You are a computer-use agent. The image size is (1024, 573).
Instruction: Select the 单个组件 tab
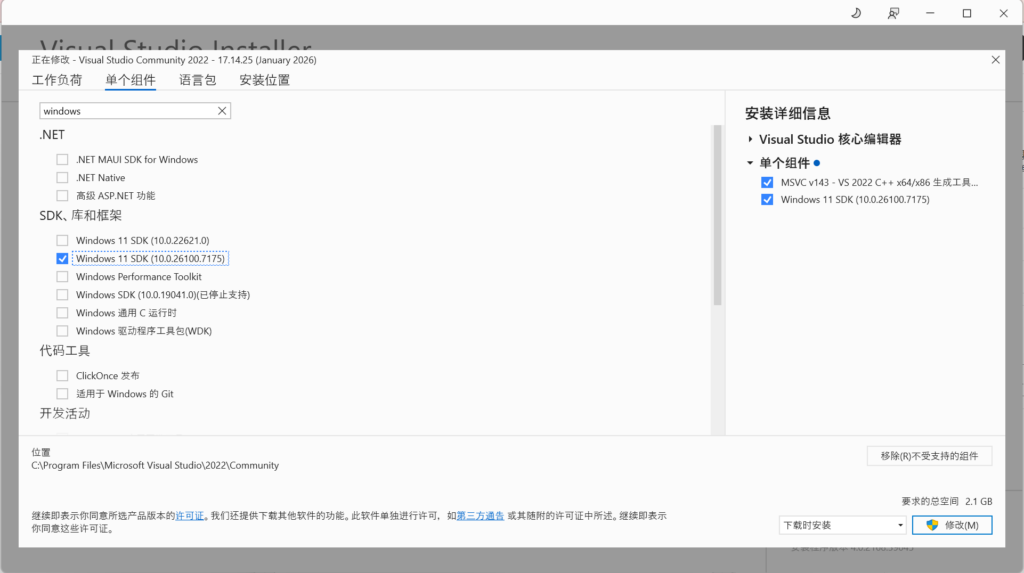[x=131, y=80]
